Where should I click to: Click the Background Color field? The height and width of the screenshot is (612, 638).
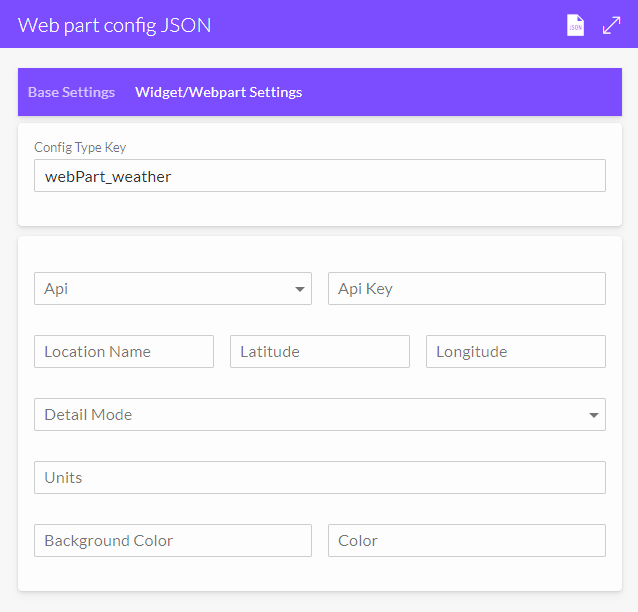point(173,540)
